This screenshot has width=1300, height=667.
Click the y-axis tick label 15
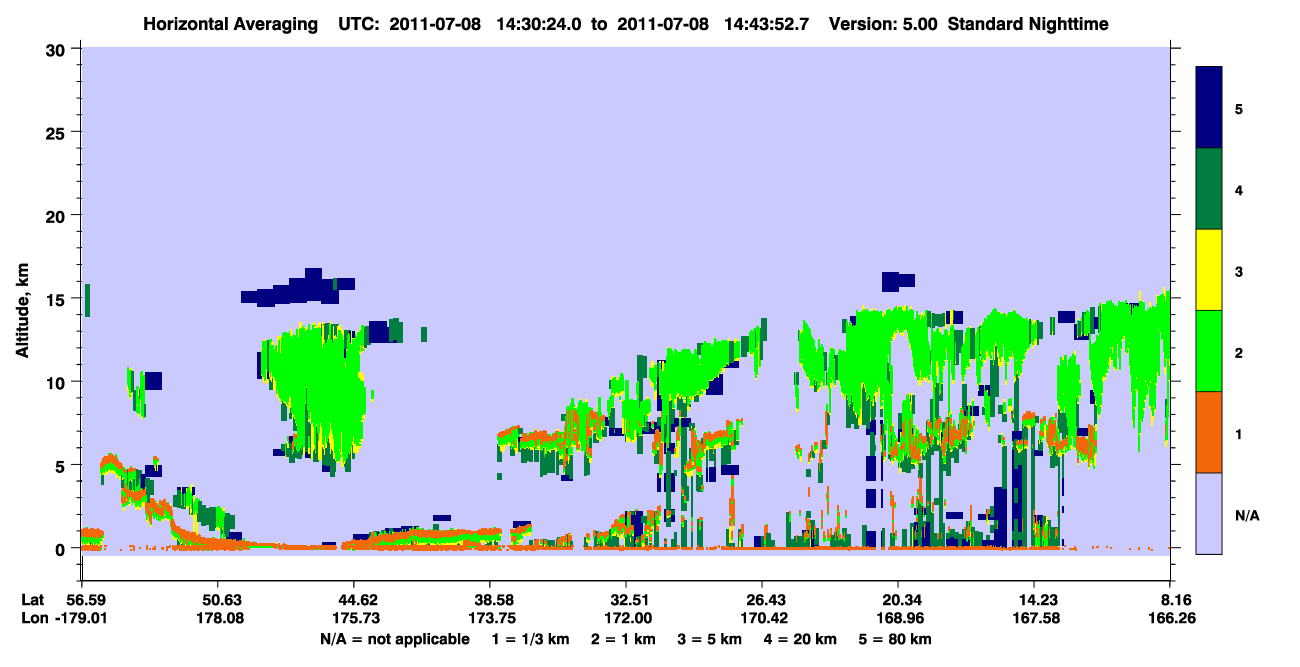[58, 299]
